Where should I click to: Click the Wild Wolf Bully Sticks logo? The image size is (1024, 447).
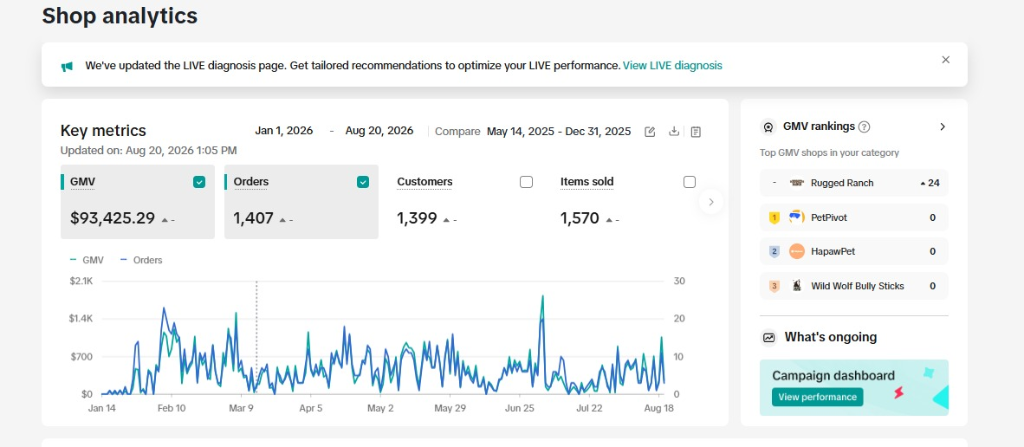(797, 286)
